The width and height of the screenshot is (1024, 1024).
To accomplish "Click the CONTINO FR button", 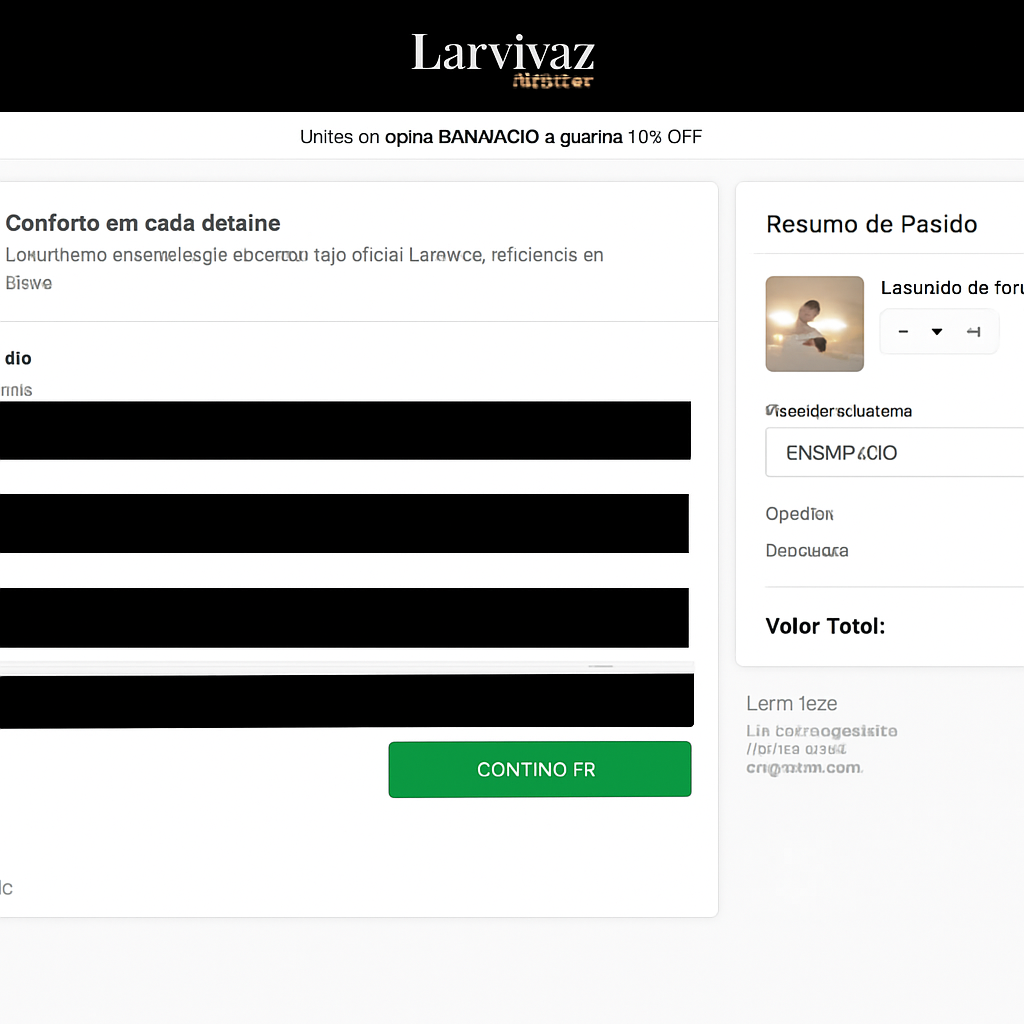I will click(x=539, y=769).
